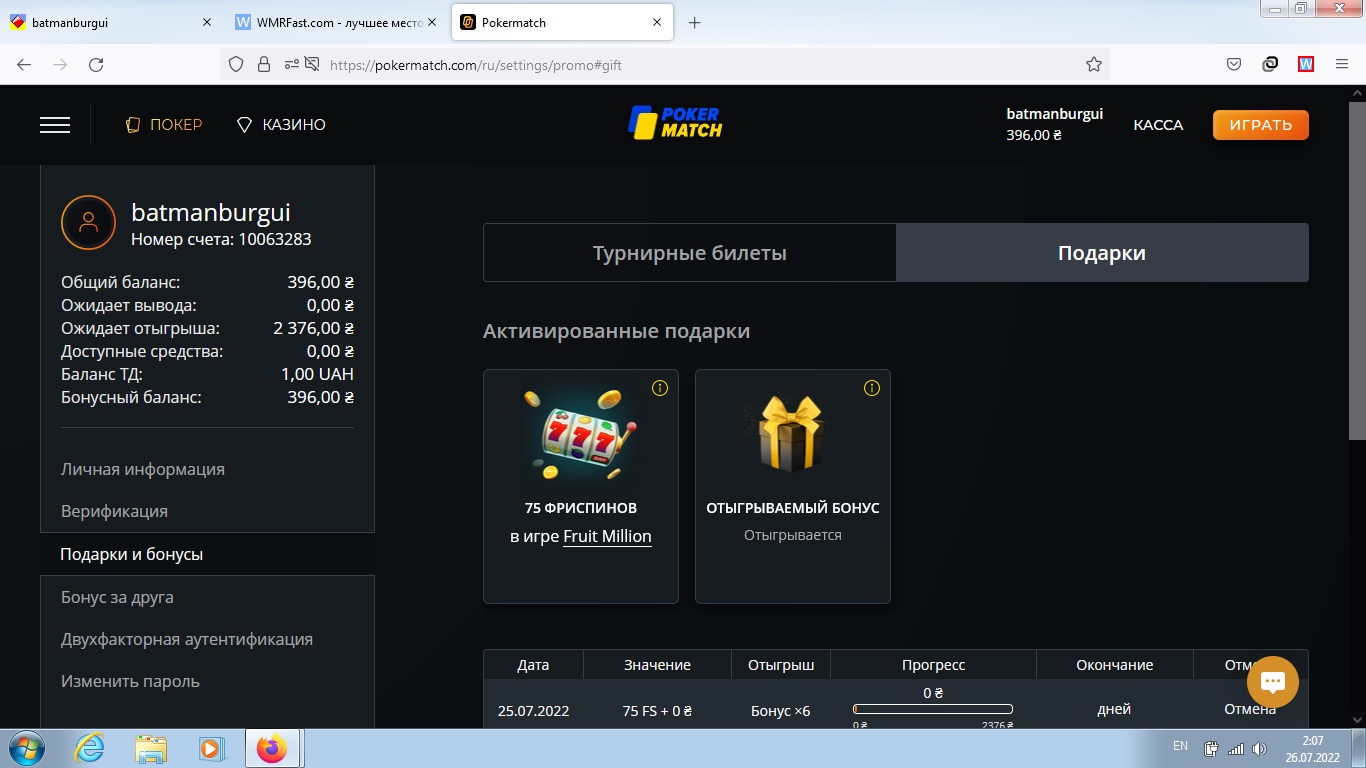The width and height of the screenshot is (1366, 768).
Task: Open a new browser tab
Action: [x=695, y=22]
